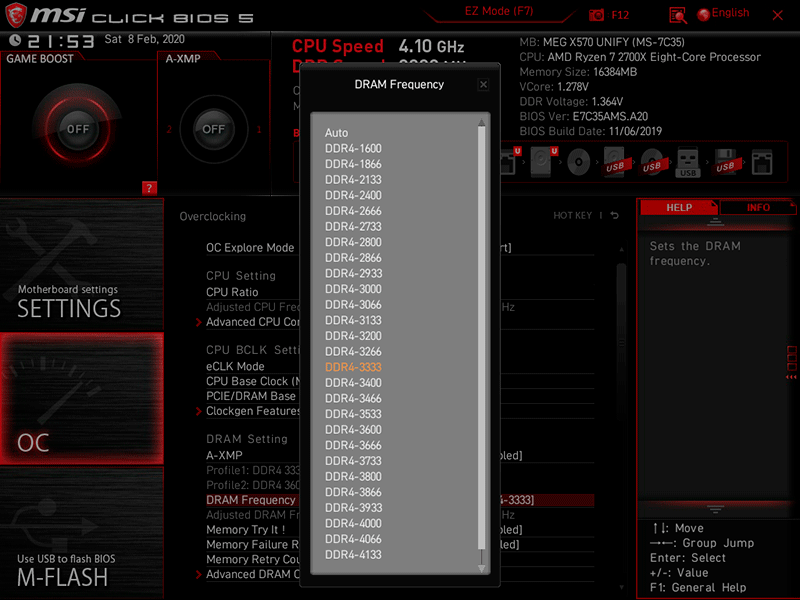Switch to the INFO tab

[x=758, y=208]
